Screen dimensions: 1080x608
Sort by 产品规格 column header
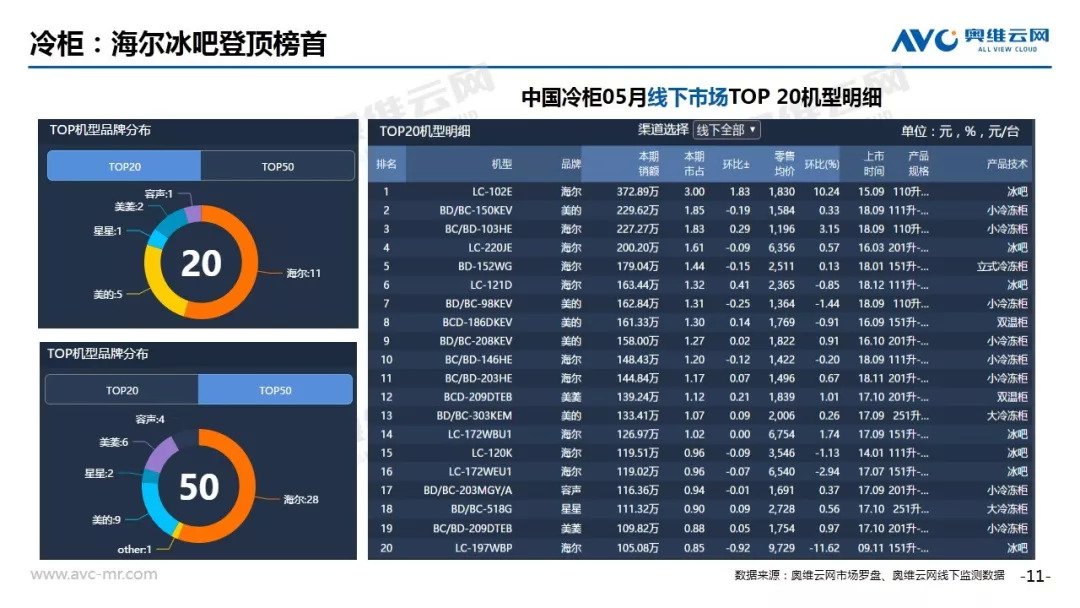coord(918,164)
